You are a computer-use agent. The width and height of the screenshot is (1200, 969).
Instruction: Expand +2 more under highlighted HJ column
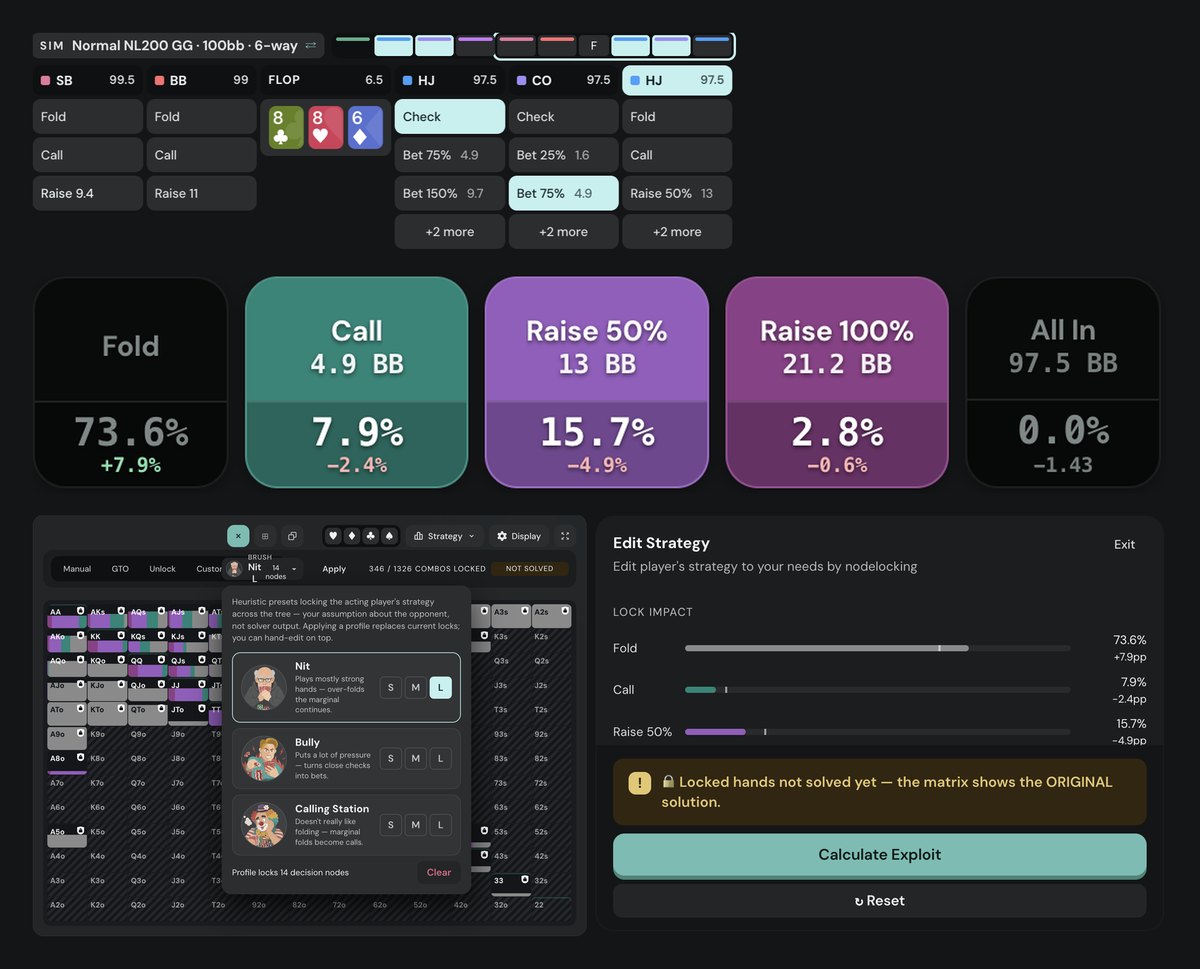click(x=677, y=231)
